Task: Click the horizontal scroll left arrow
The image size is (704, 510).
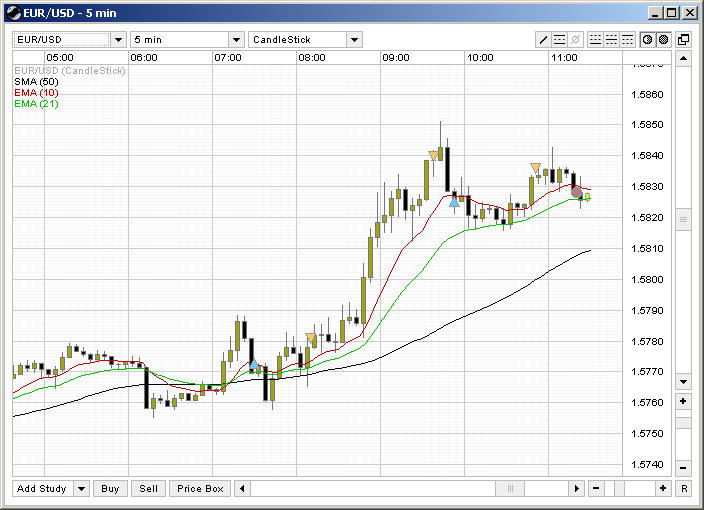Action: coord(242,488)
